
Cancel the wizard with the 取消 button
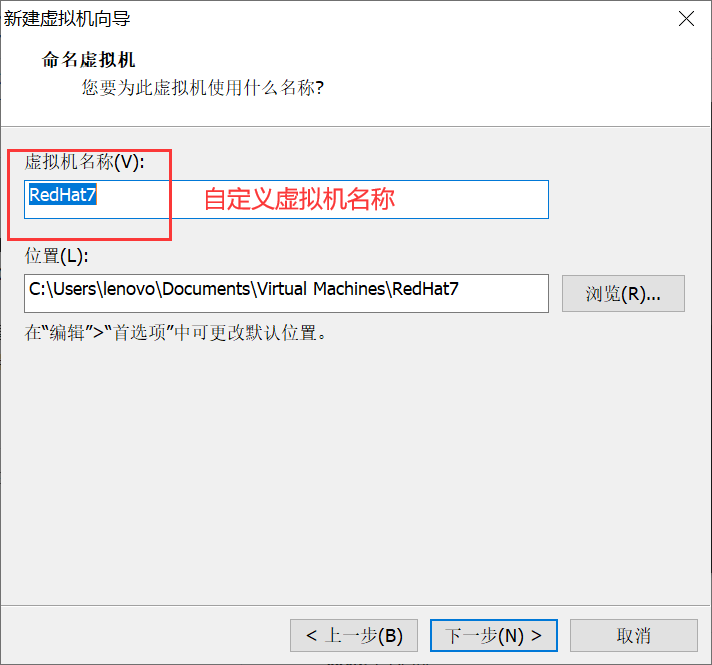click(x=633, y=635)
